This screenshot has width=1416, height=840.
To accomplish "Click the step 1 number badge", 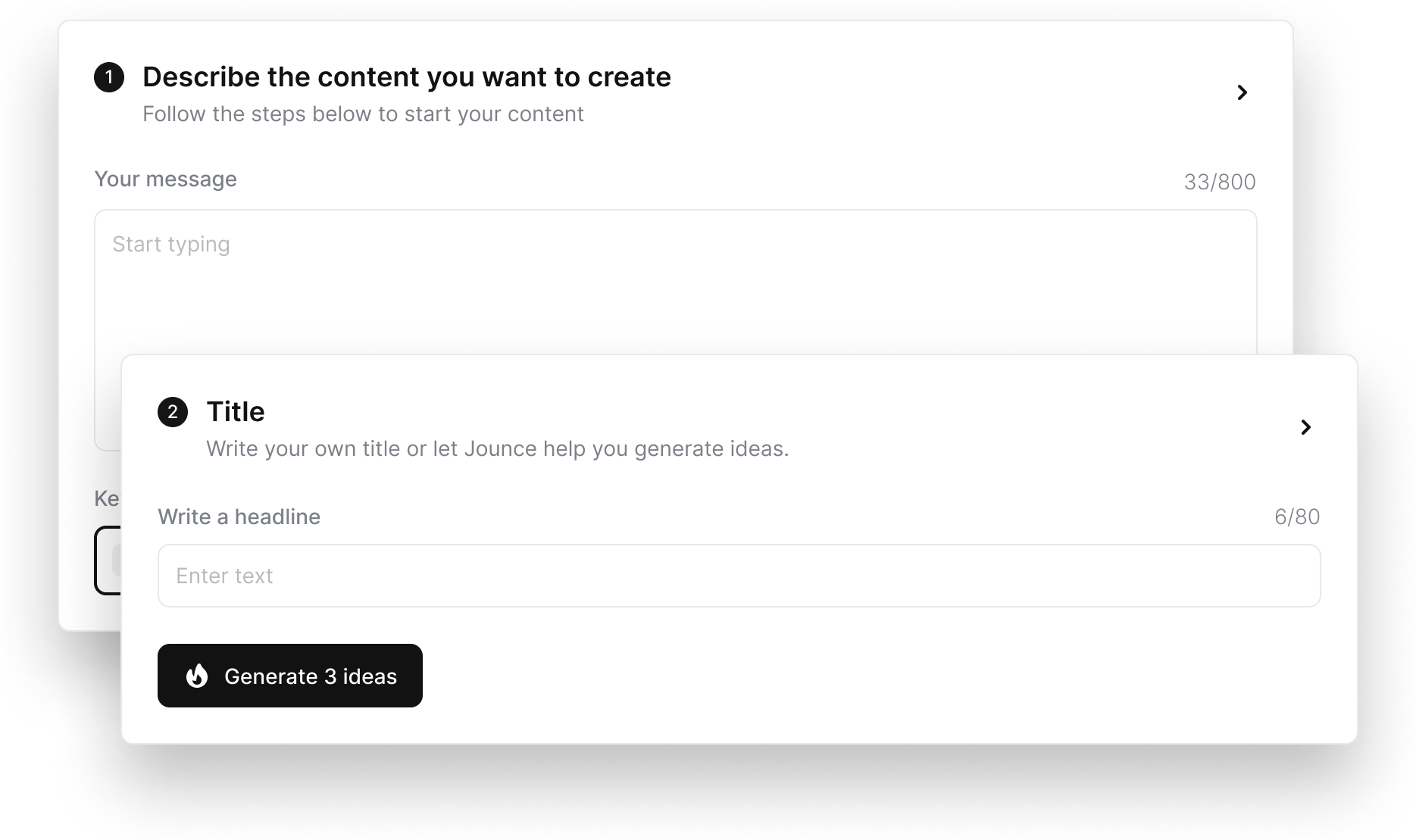I will point(109,77).
